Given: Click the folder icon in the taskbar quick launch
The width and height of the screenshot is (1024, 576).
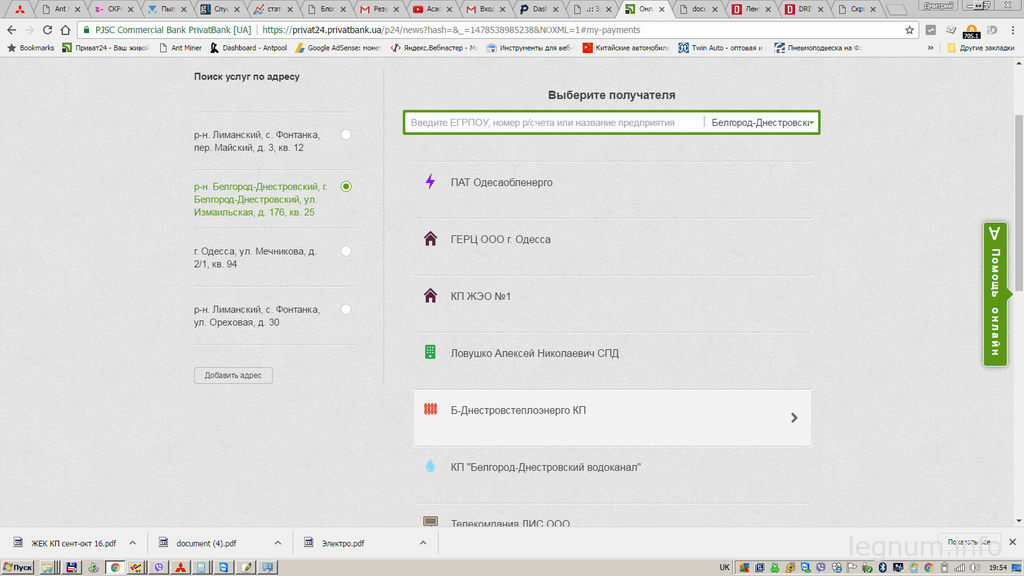Looking at the screenshot, I should tap(48, 568).
